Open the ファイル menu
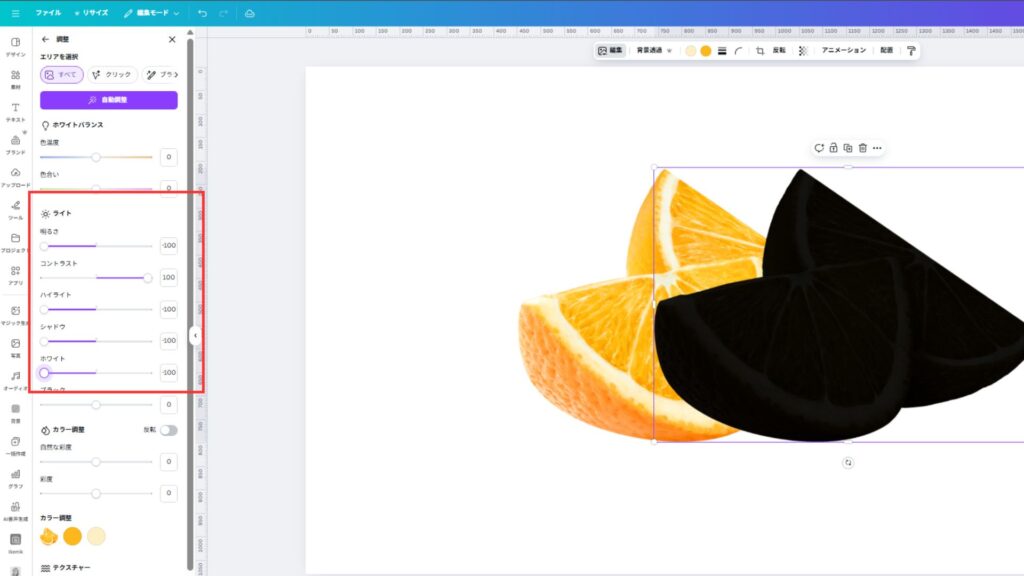Screen dimensions: 1024x576 48,13
